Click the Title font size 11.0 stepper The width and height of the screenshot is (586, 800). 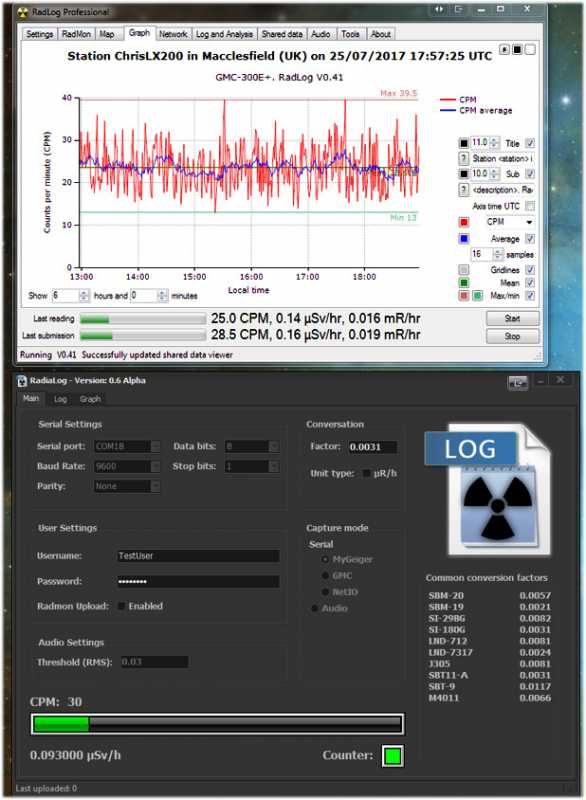pyautogui.click(x=494, y=143)
